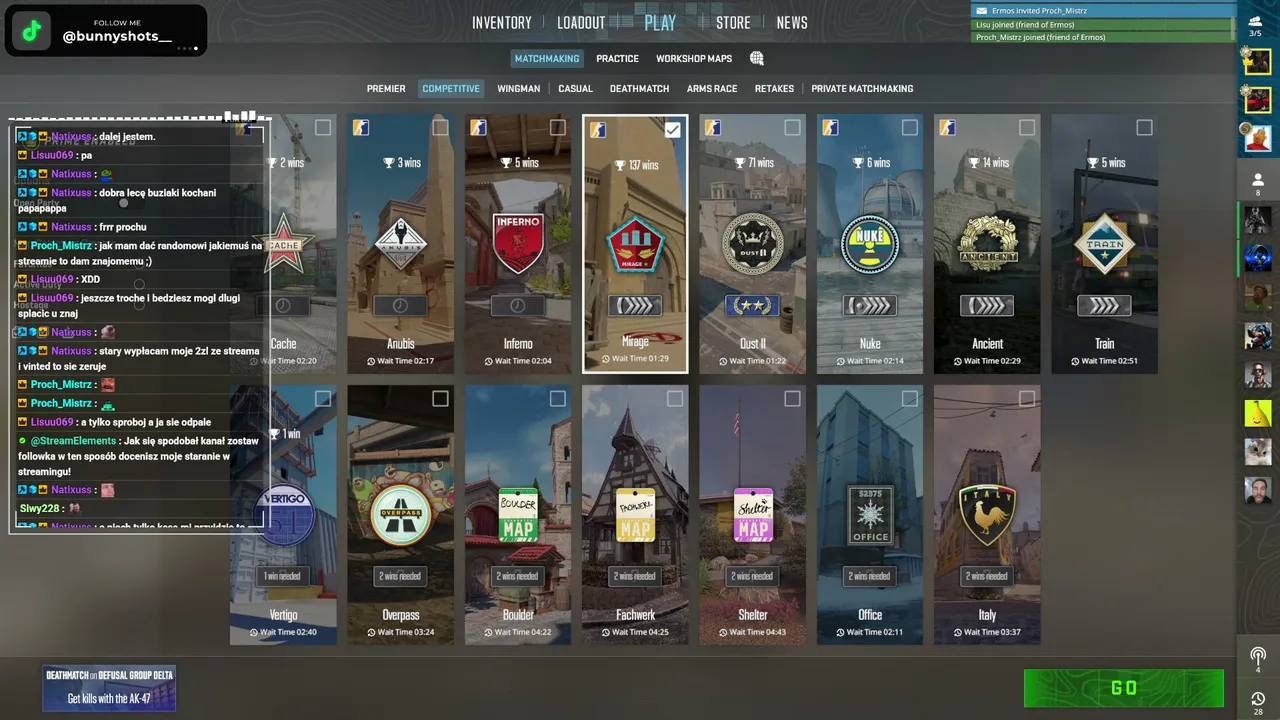Open the friends list icon showing 8
The height and width of the screenshot is (720, 1280).
click(x=1258, y=183)
